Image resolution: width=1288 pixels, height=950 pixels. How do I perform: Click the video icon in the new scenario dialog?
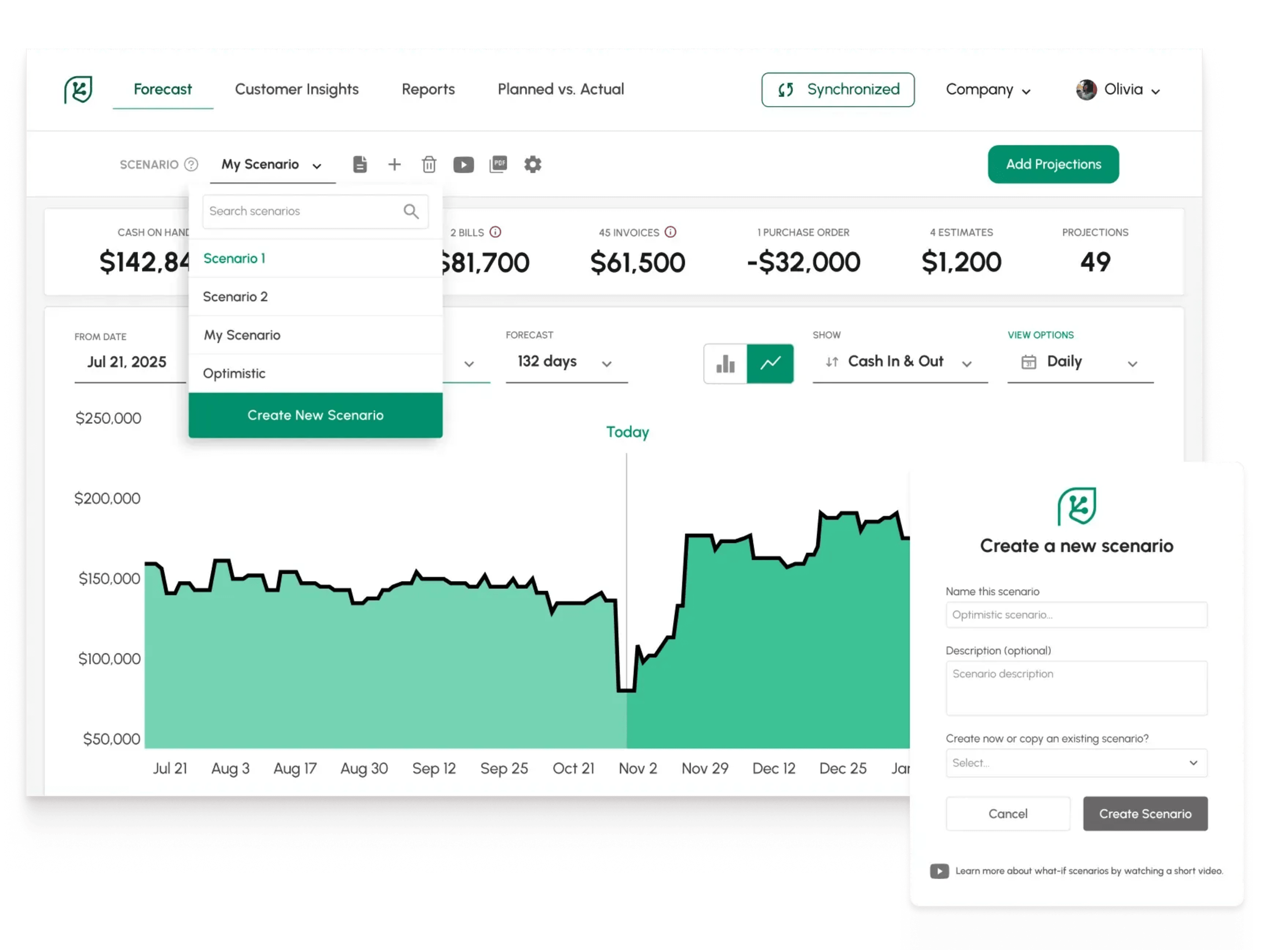[939, 871]
